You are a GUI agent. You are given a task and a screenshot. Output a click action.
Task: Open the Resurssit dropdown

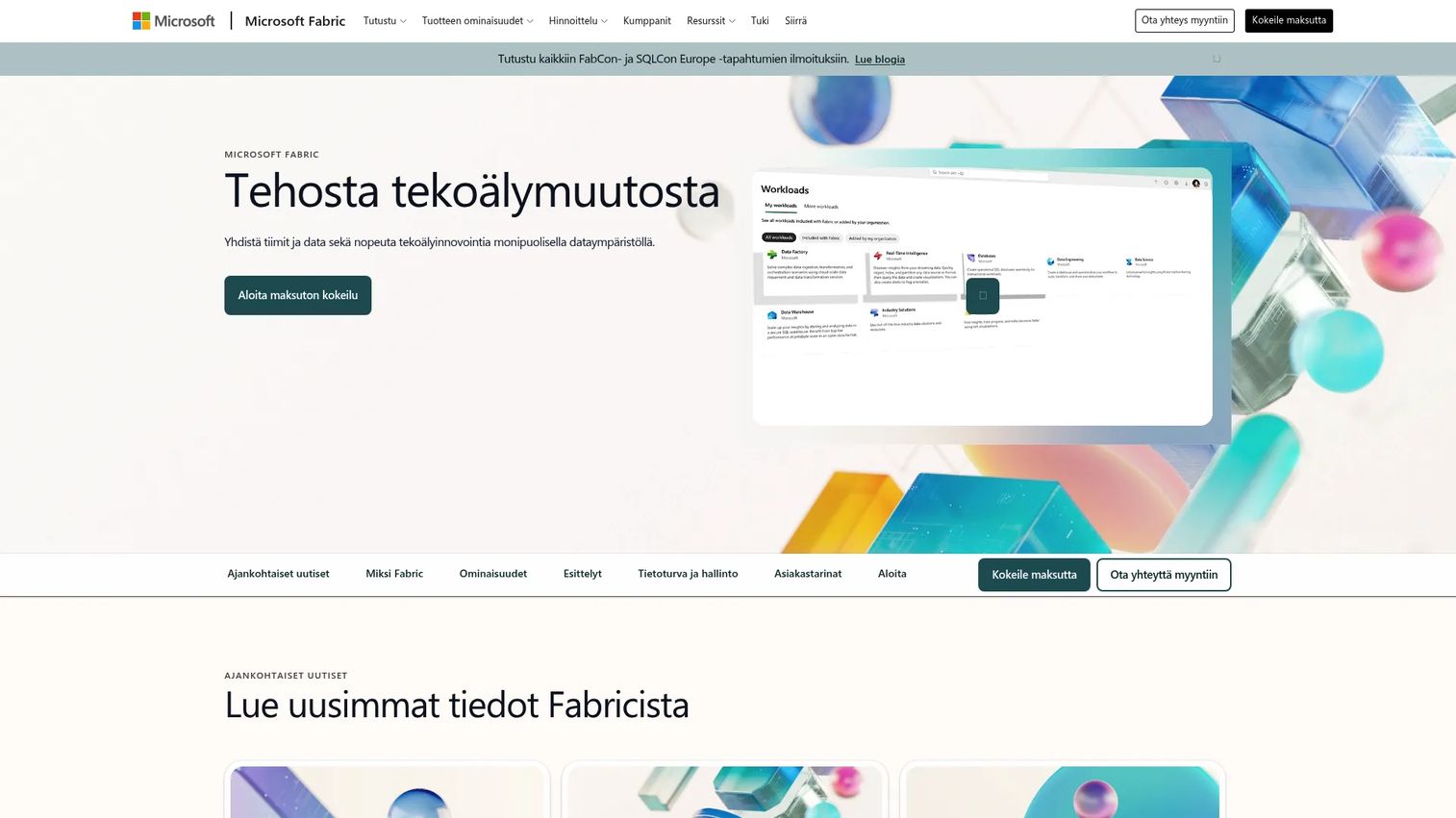point(711,20)
